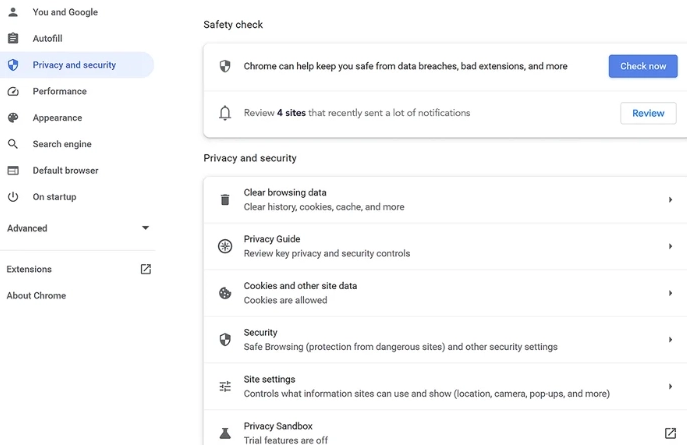Open the On startup settings section

54,197
